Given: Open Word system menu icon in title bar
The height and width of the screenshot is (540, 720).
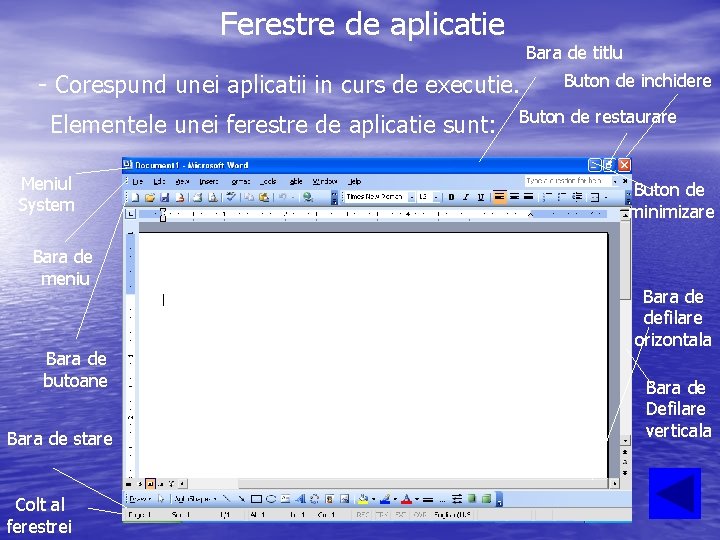Looking at the screenshot, I should pos(127,164).
